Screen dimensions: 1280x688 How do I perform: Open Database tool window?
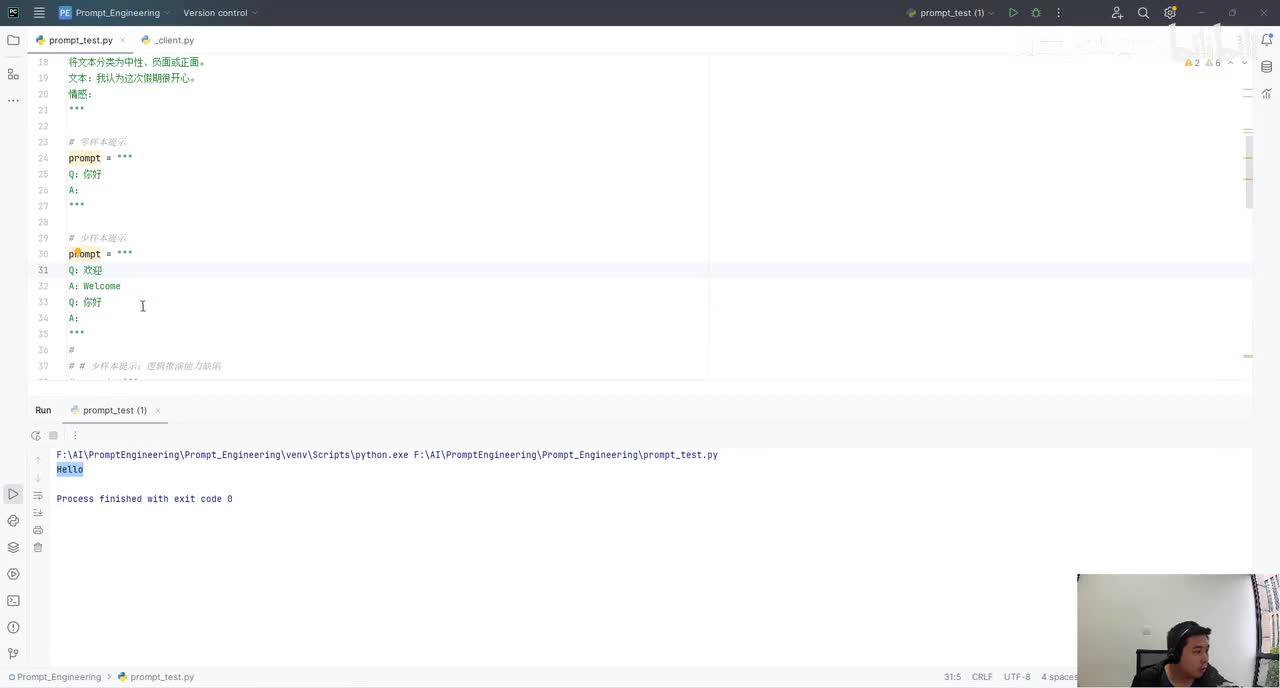coord(1267,67)
